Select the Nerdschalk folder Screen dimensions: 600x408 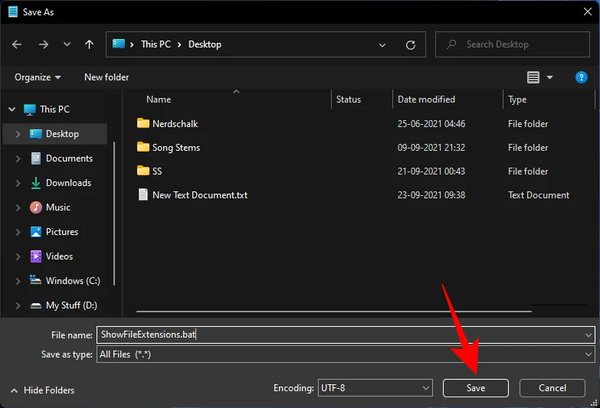coord(175,124)
